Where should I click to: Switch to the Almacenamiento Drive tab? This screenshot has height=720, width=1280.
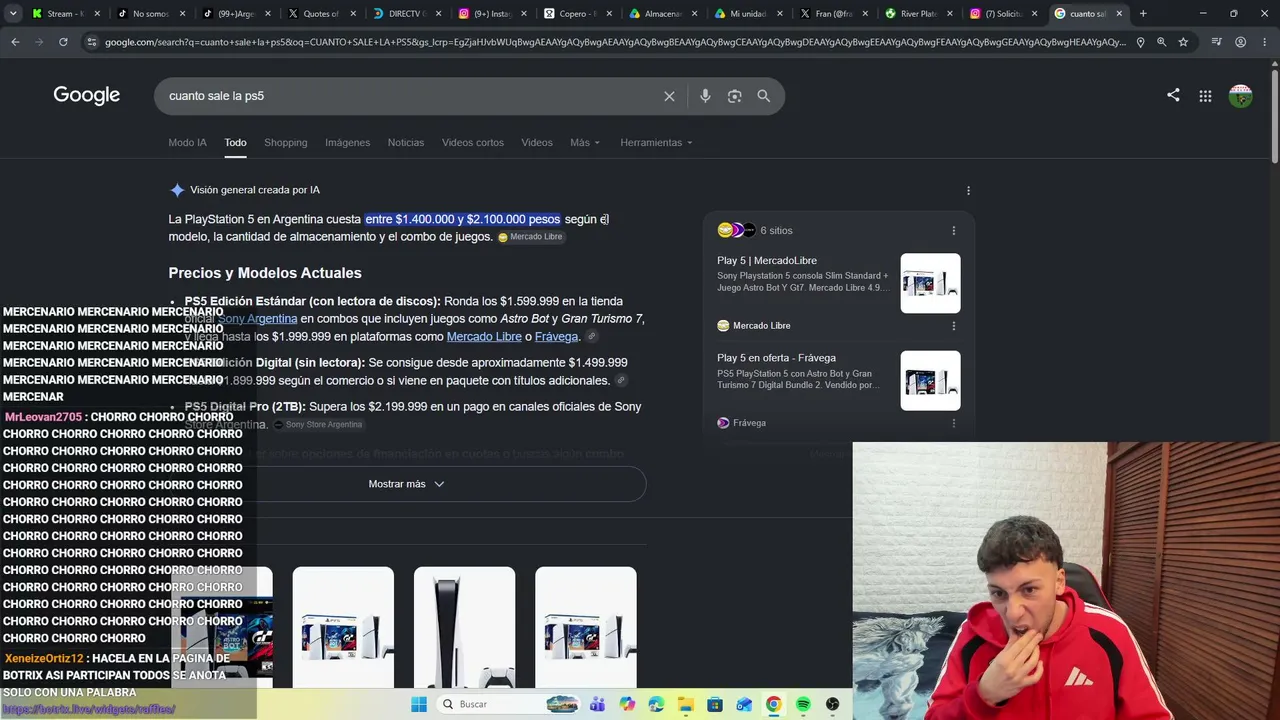(x=665, y=14)
